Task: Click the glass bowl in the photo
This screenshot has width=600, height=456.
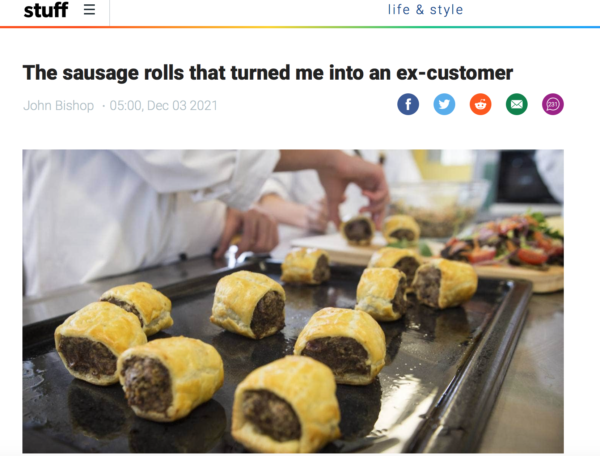Action: [x=438, y=208]
